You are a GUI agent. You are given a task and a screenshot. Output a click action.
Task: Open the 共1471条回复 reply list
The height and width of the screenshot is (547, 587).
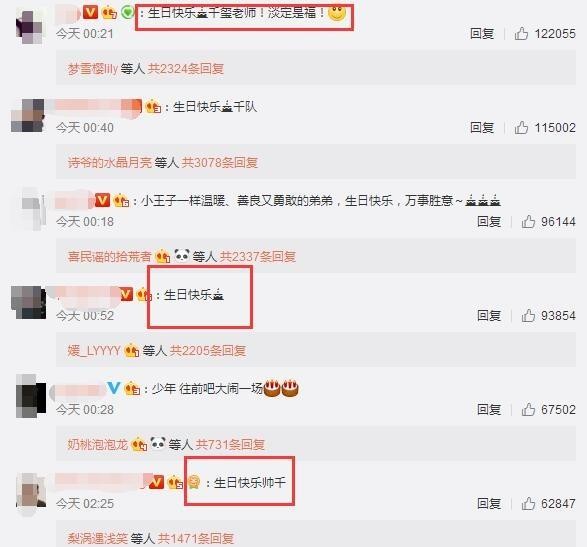pyautogui.click(x=196, y=538)
